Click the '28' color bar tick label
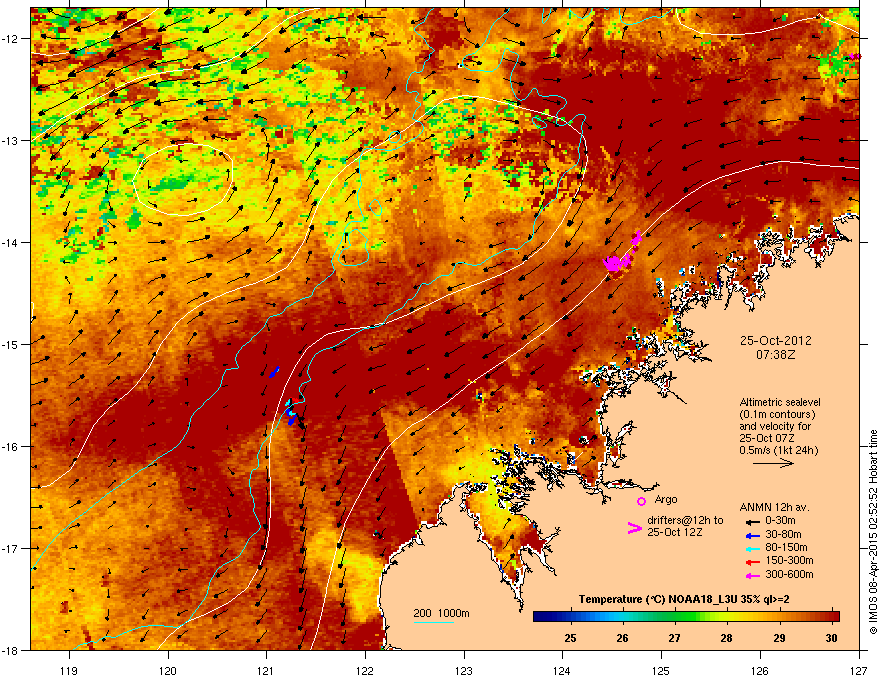This screenshot has height=680, width=880. [x=727, y=638]
